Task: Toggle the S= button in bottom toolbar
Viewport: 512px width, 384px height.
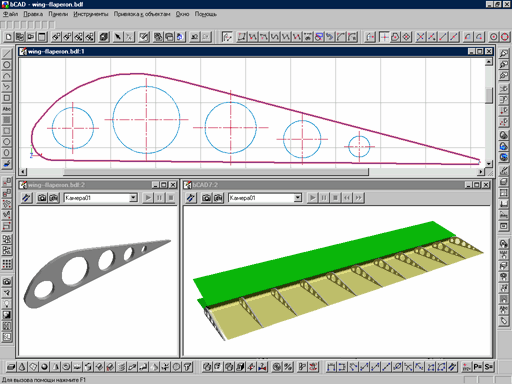Action: [x=489, y=367]
